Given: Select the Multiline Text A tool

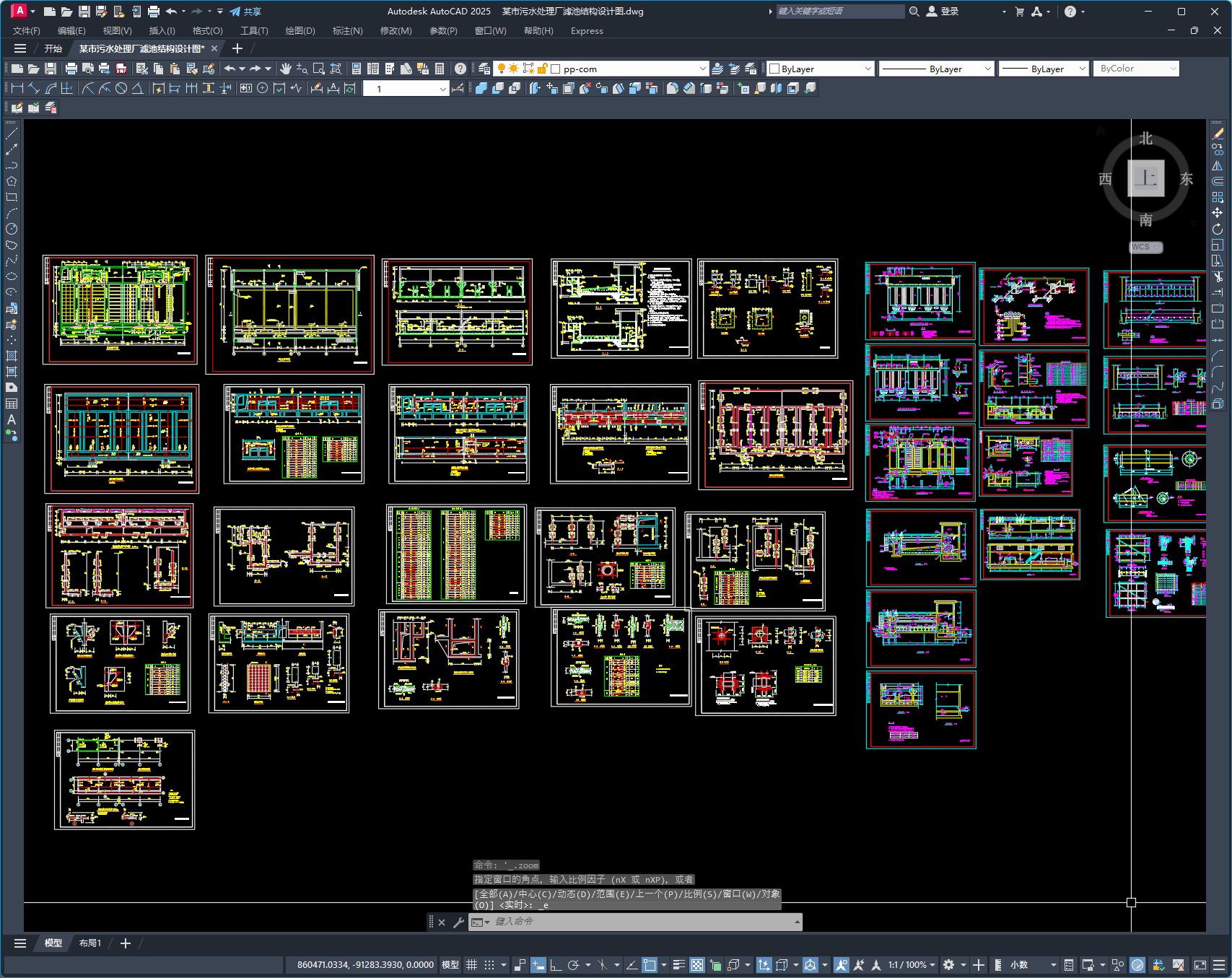Looking at the screenshot, I should [x=12, y=419].
